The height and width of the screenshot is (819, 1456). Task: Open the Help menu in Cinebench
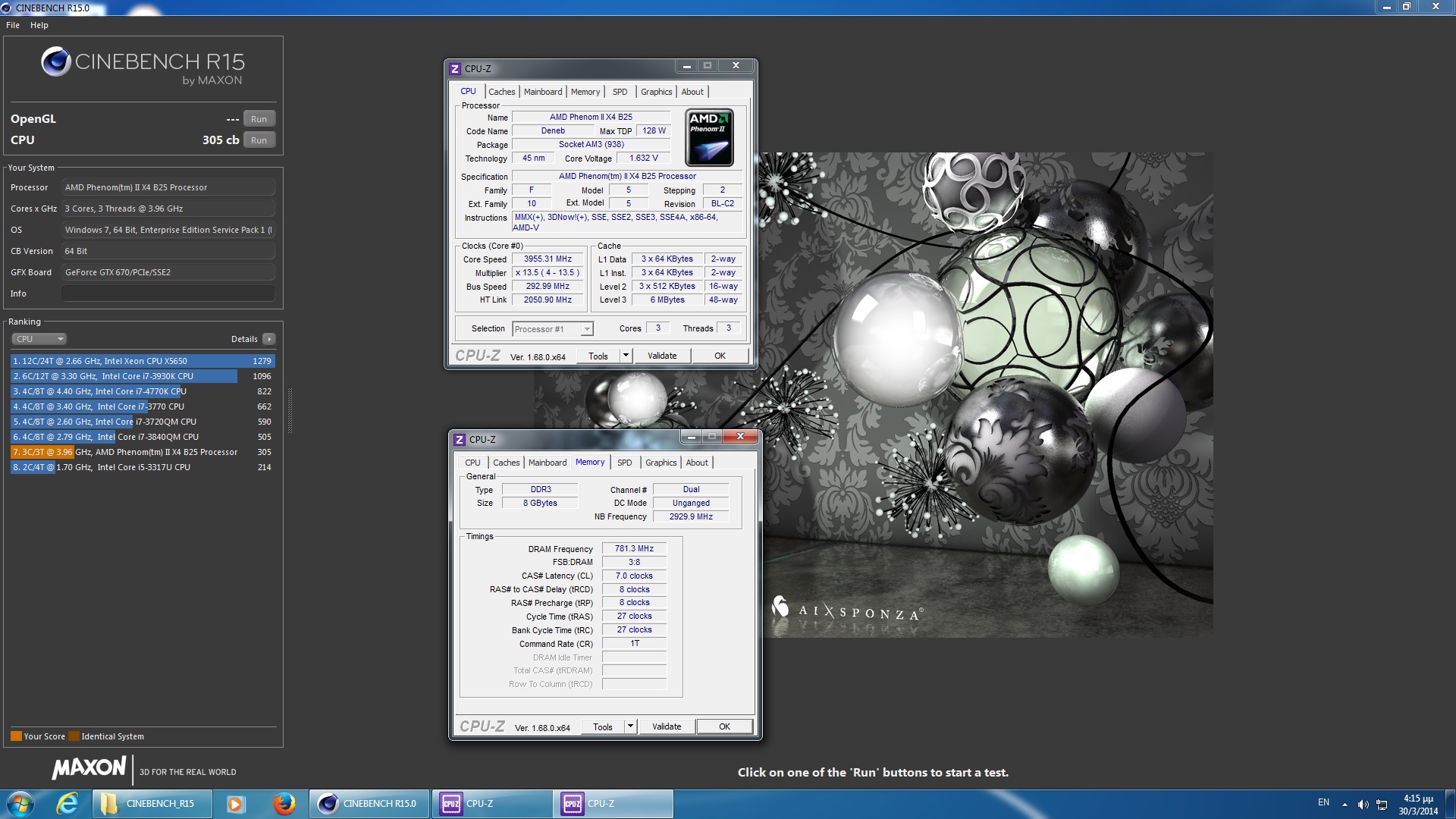coord(39,25)
